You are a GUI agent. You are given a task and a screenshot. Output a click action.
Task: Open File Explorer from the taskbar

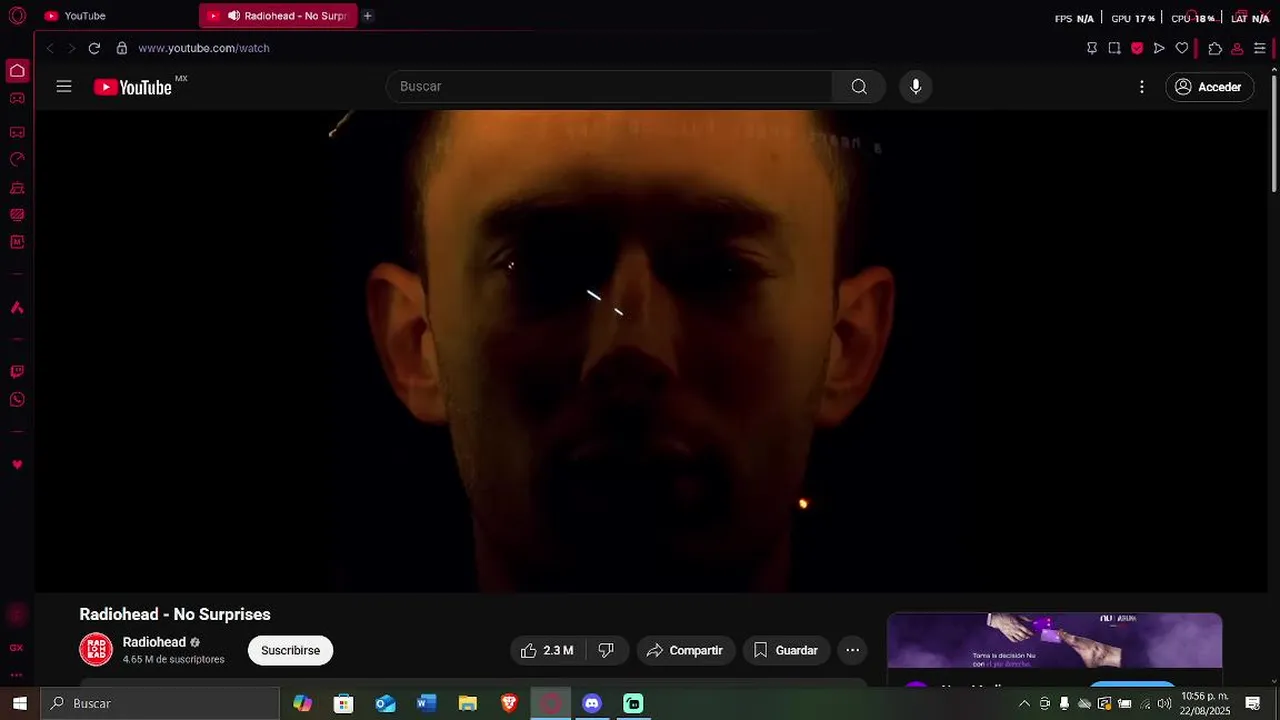(x=468, y=704)
